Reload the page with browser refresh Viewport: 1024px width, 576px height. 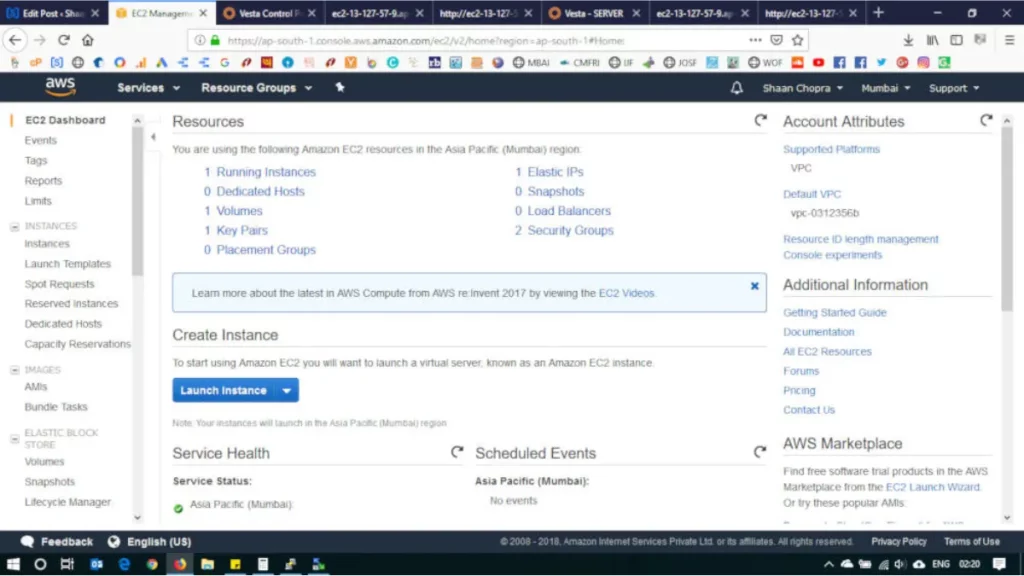tap(63, 40)
